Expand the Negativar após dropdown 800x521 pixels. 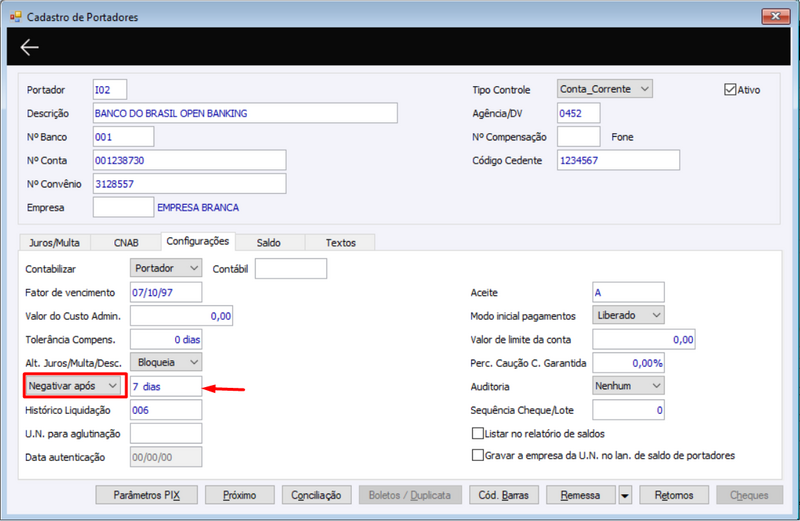(74, 386)
